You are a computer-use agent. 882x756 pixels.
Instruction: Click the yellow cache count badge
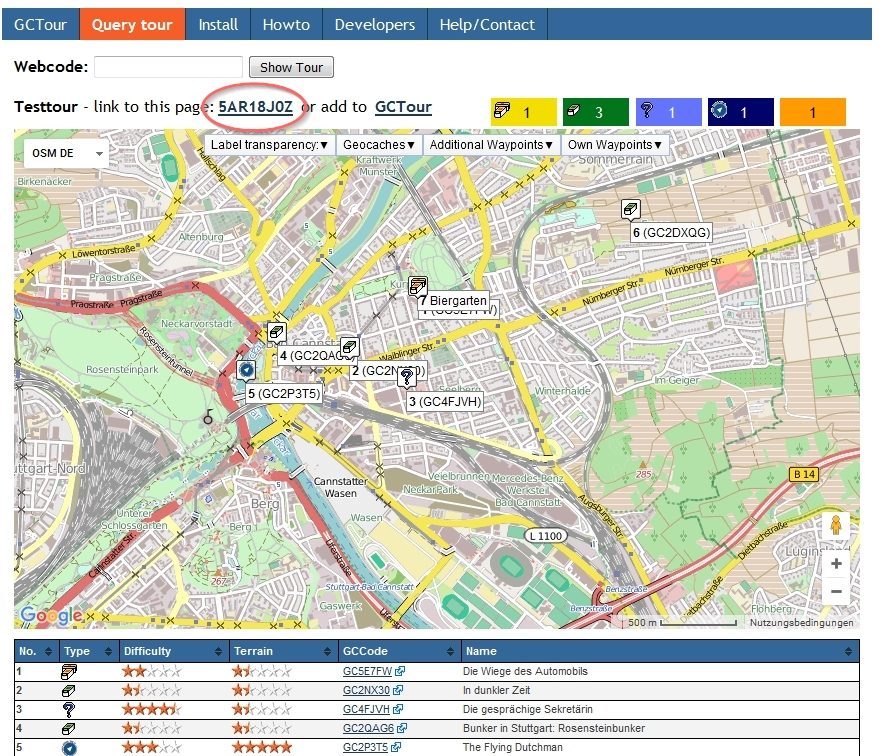click(524, 112)
